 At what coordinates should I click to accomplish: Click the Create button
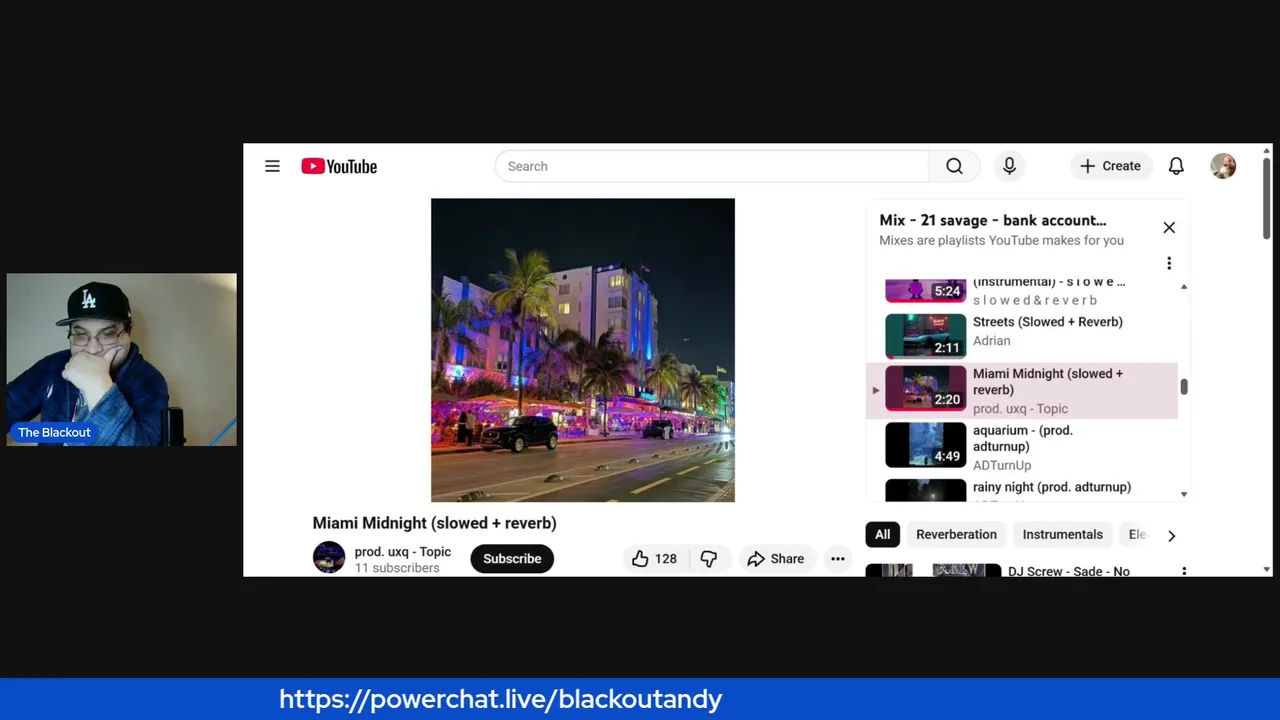(x=1110, y=166)
